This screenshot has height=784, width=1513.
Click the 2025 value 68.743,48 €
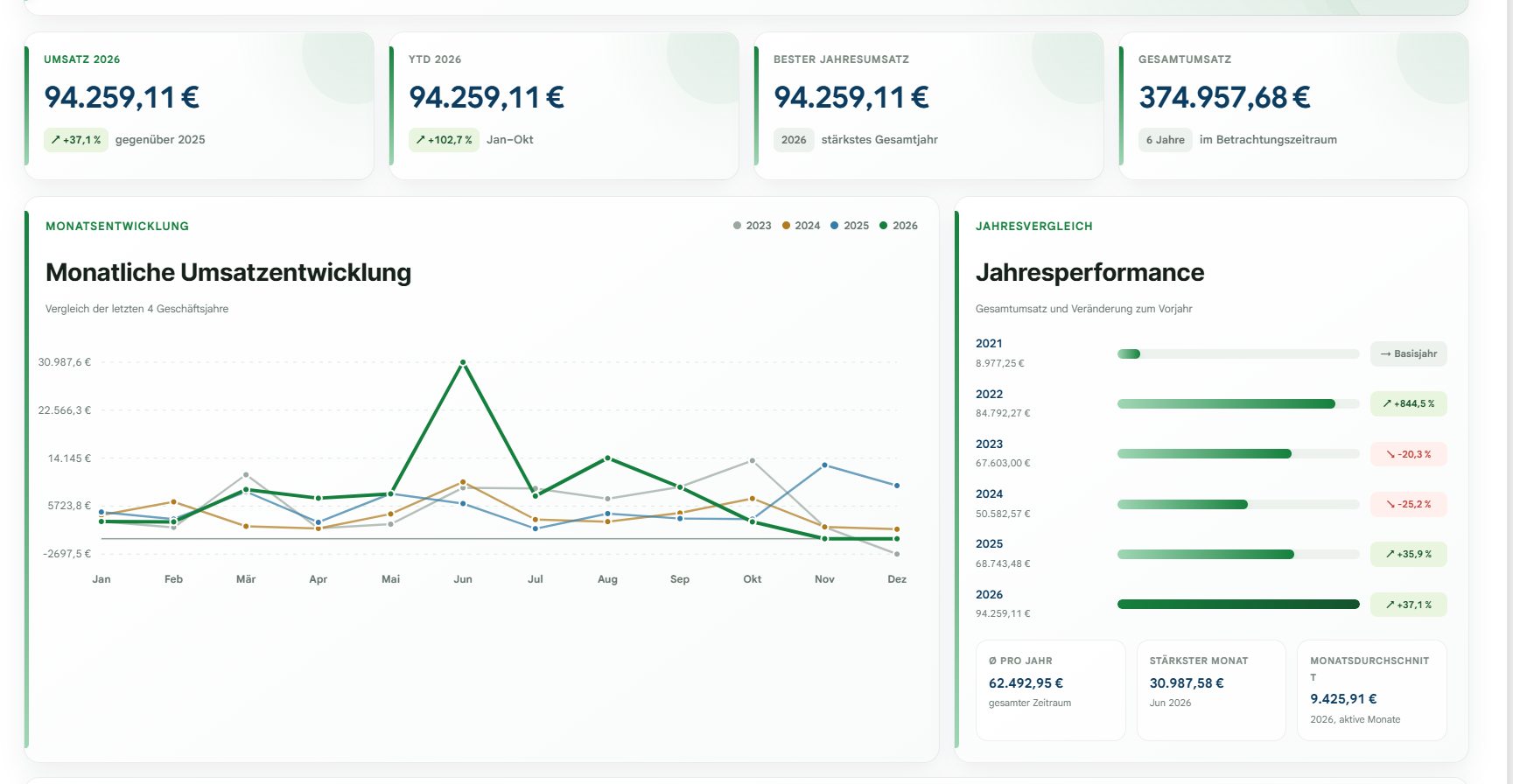click(x=1003, y=563)
